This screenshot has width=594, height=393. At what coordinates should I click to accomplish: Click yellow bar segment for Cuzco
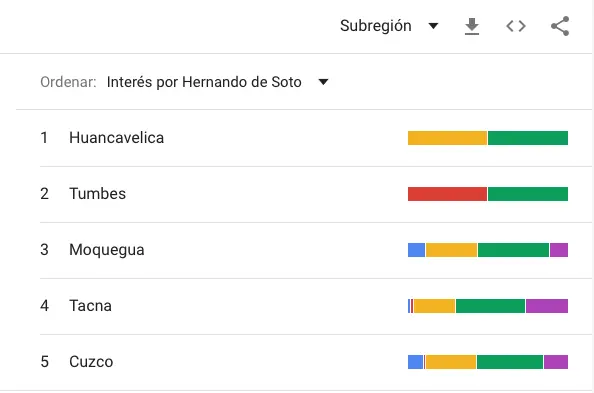point(451,362)
